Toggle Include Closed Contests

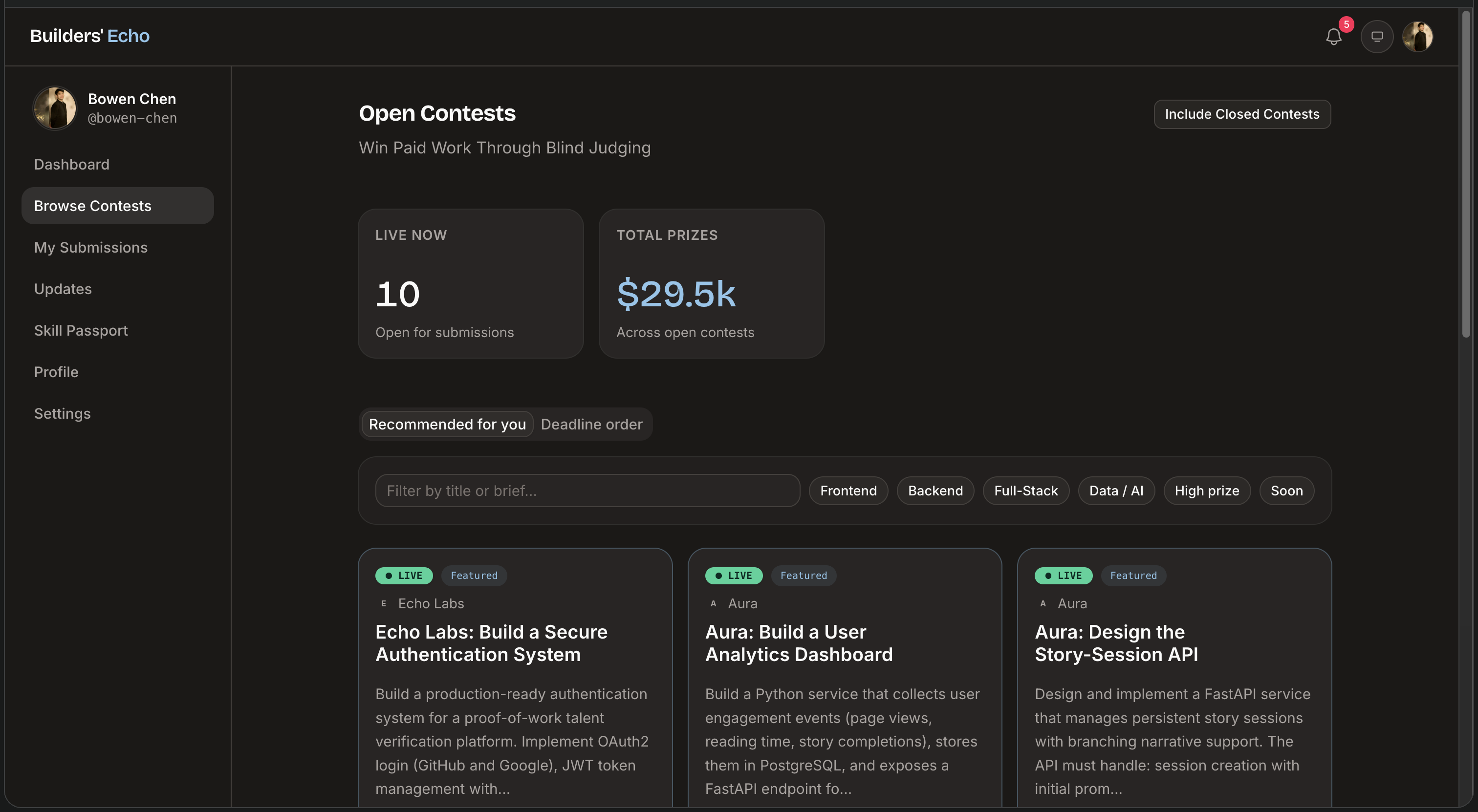point(1242,115)
